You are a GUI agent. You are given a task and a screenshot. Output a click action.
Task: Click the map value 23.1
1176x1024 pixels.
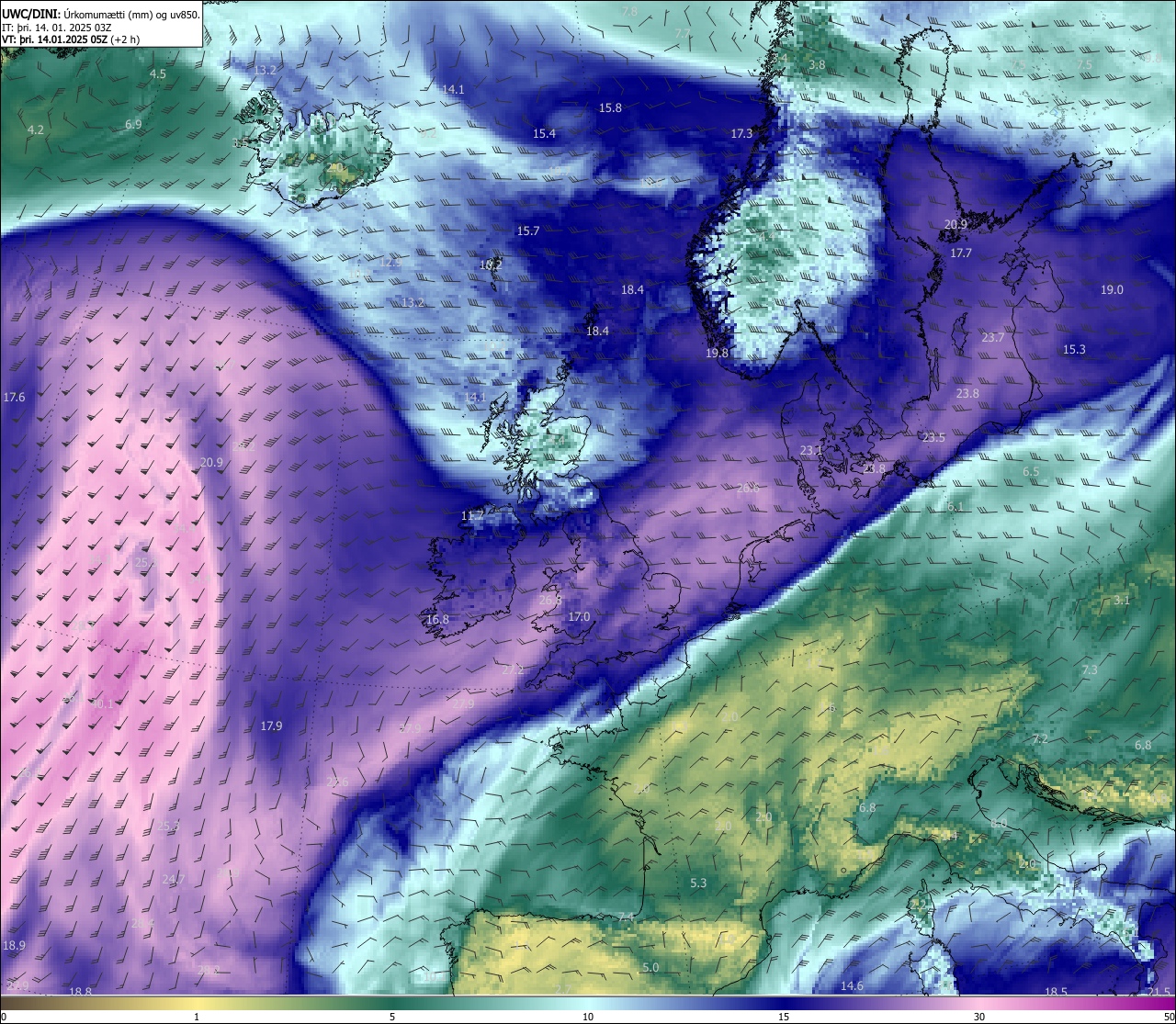(x=811, y=450)
